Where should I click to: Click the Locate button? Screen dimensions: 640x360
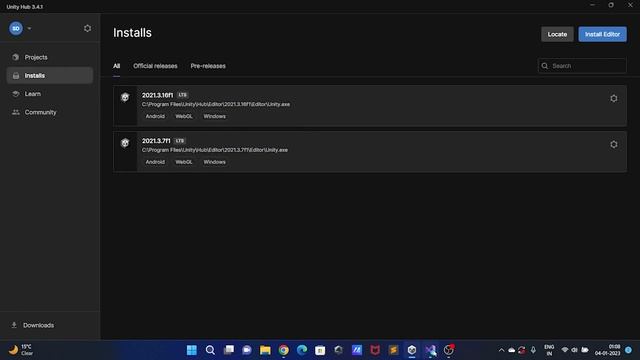point(557,34)
